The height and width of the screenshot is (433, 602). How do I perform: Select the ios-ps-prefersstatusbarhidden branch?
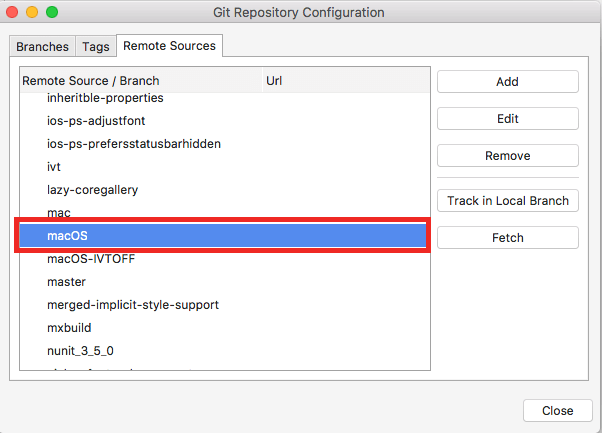point(134,144)
